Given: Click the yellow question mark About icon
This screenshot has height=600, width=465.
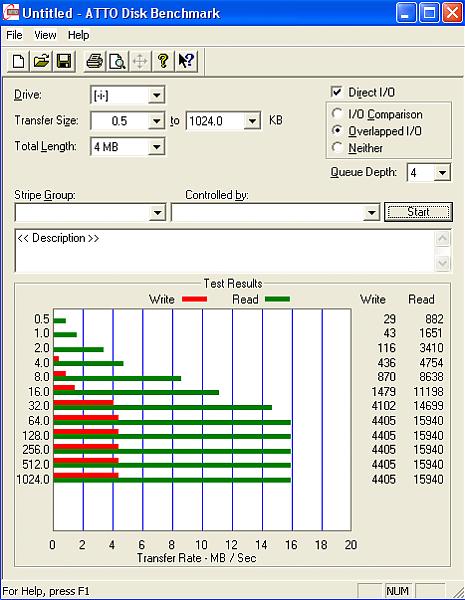Looking at the screenshot, I should (163, 61).
